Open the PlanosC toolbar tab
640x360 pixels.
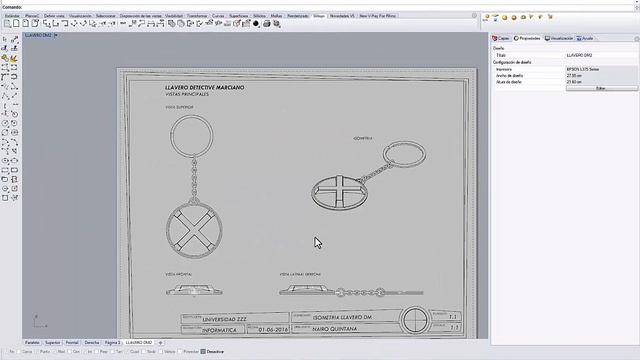(31, 16)
